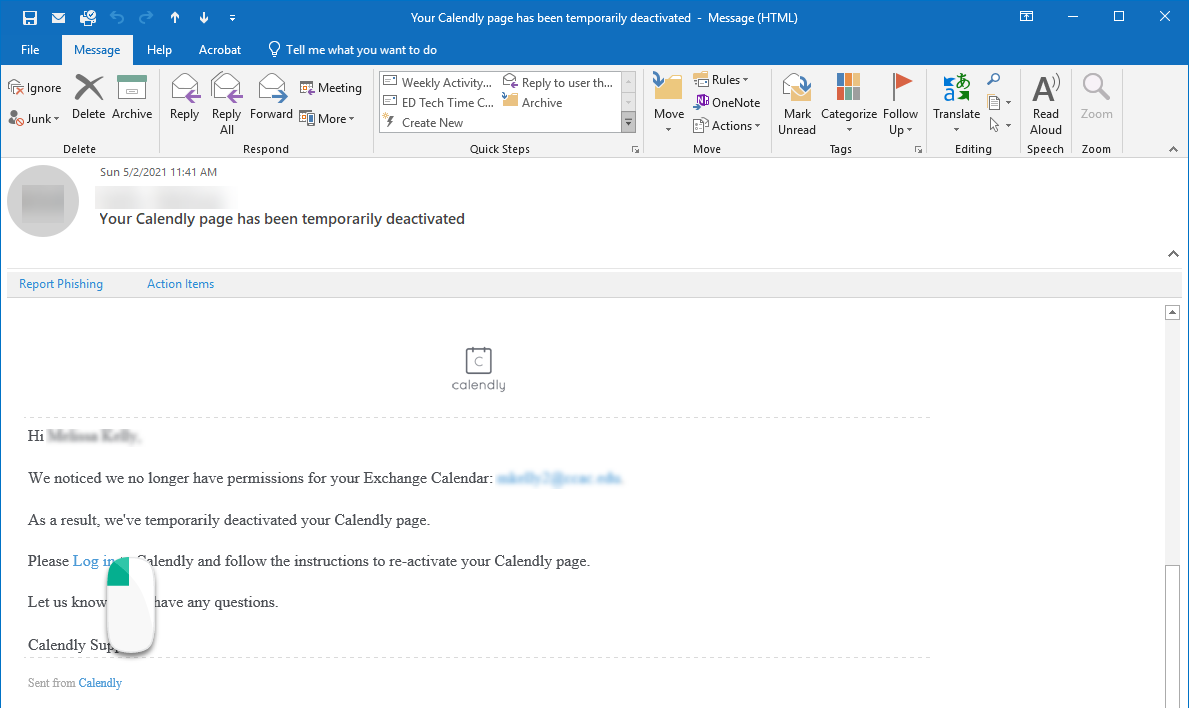Open the More respond options dropdown
Screen dimensions: 1189x708
[327, 118]
